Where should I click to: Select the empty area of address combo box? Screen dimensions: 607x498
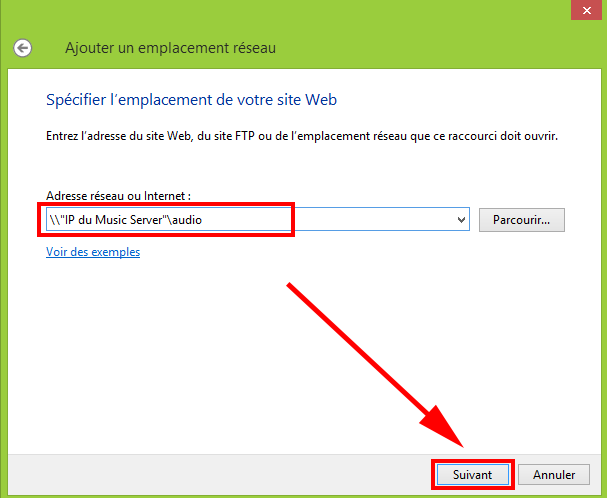372,219
